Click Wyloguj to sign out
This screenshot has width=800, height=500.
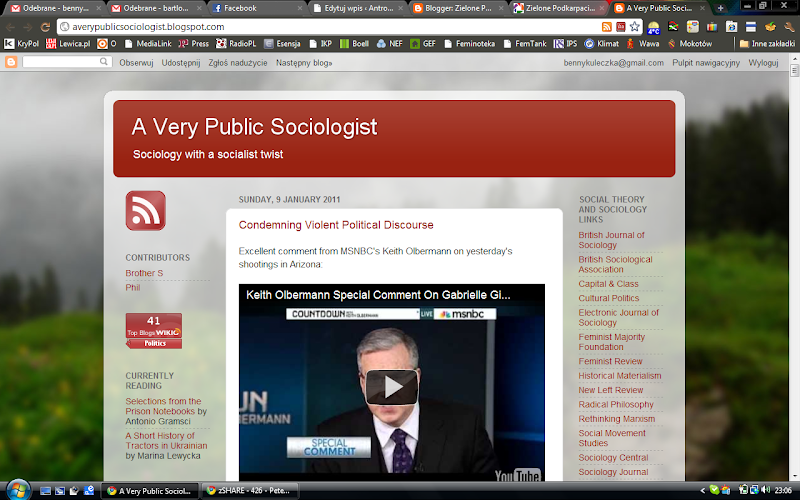[x=763, y=63]
